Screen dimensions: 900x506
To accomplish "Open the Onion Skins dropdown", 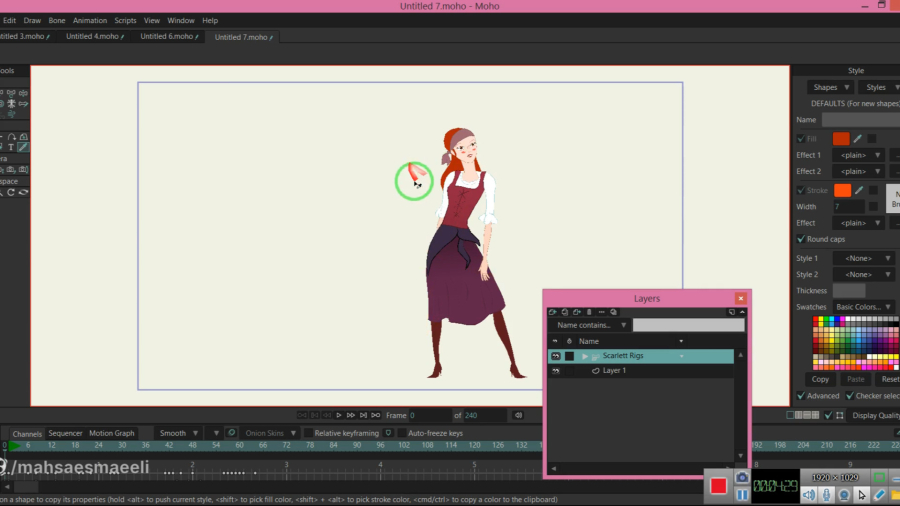I will coord(270,433).
